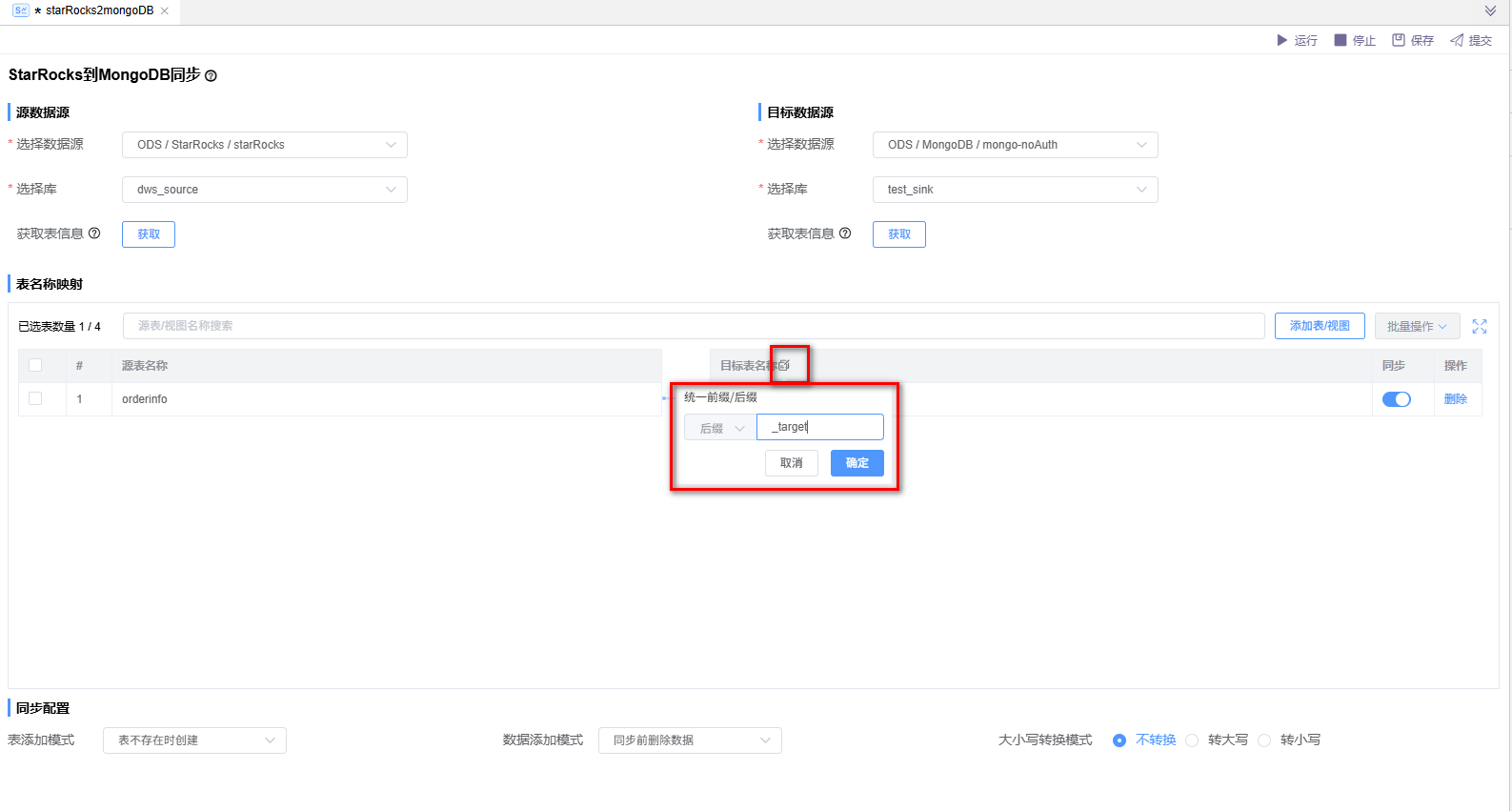The height and width of the screenshot is (811, 1512).
Task: Open the source database dws_source dropdown
Action: click(265, 190)
